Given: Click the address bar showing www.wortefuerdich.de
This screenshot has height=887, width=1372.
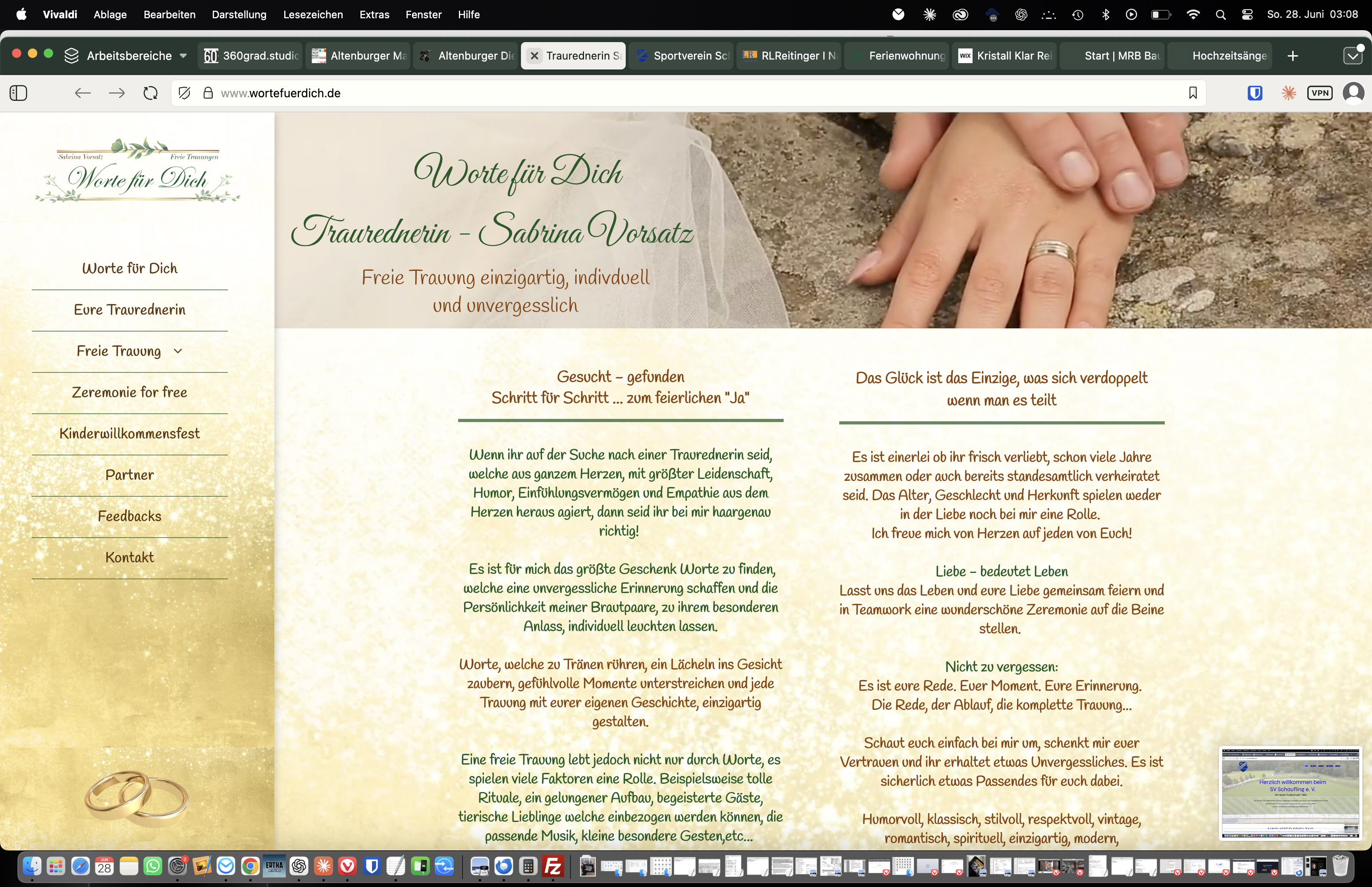Looking at the screenshot, I should [688, 93].
